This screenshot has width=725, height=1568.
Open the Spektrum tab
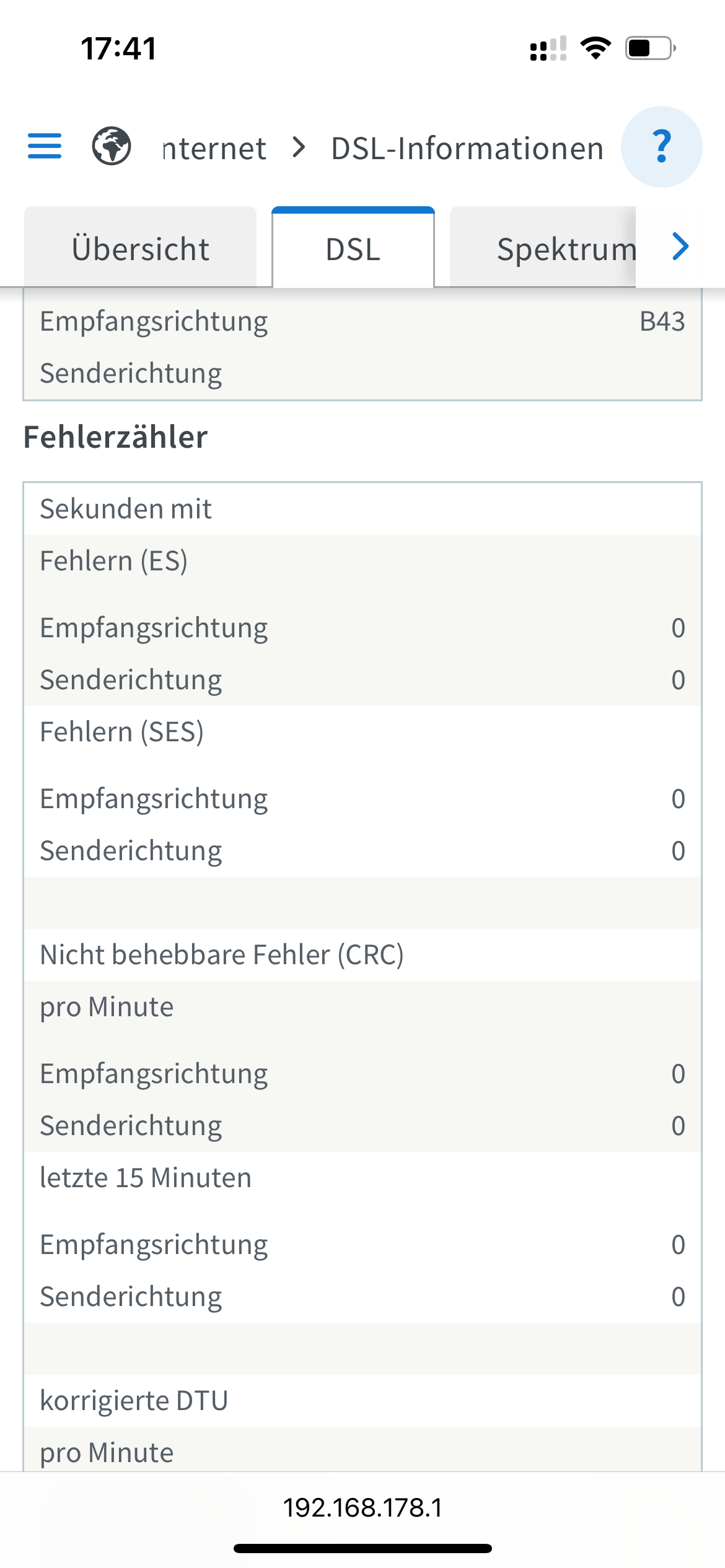[x=543, y=248]
